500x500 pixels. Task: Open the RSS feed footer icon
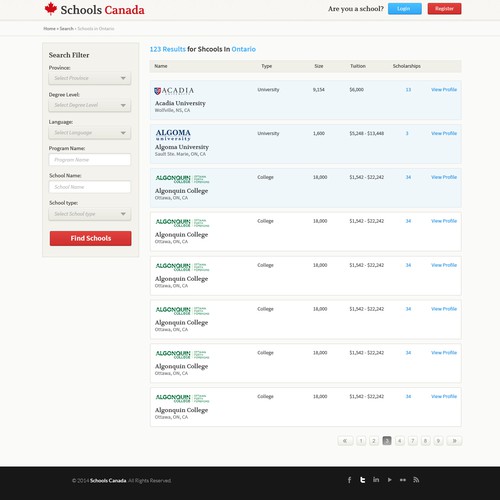click(416, 480)
